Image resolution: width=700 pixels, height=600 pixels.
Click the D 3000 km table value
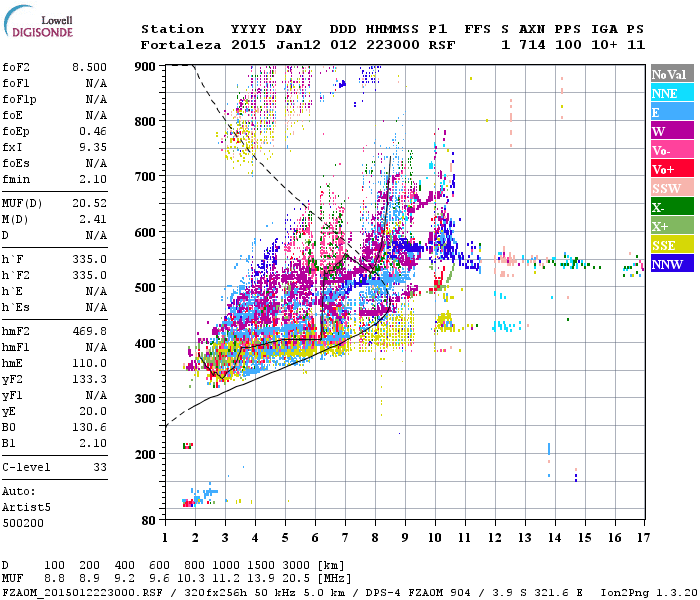click(296, 565)
